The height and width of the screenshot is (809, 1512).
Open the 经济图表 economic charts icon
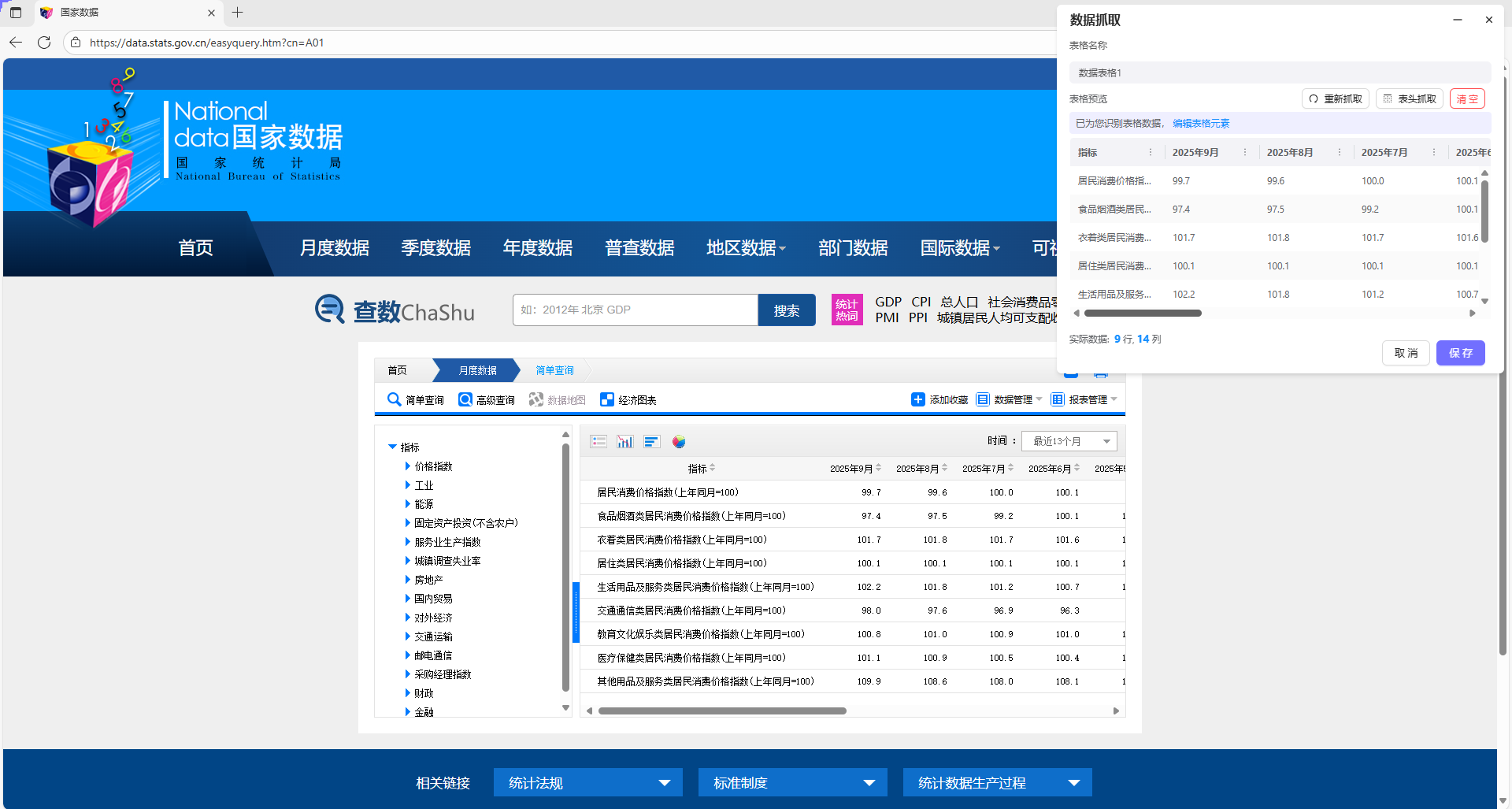coord(606,399)
